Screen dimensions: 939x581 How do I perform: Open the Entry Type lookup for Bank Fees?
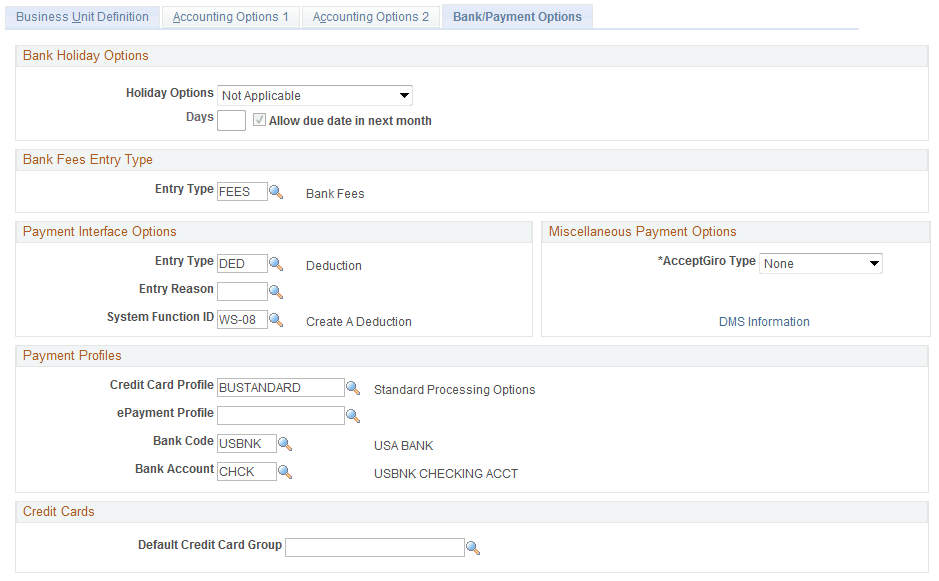(x=276, y=193)
